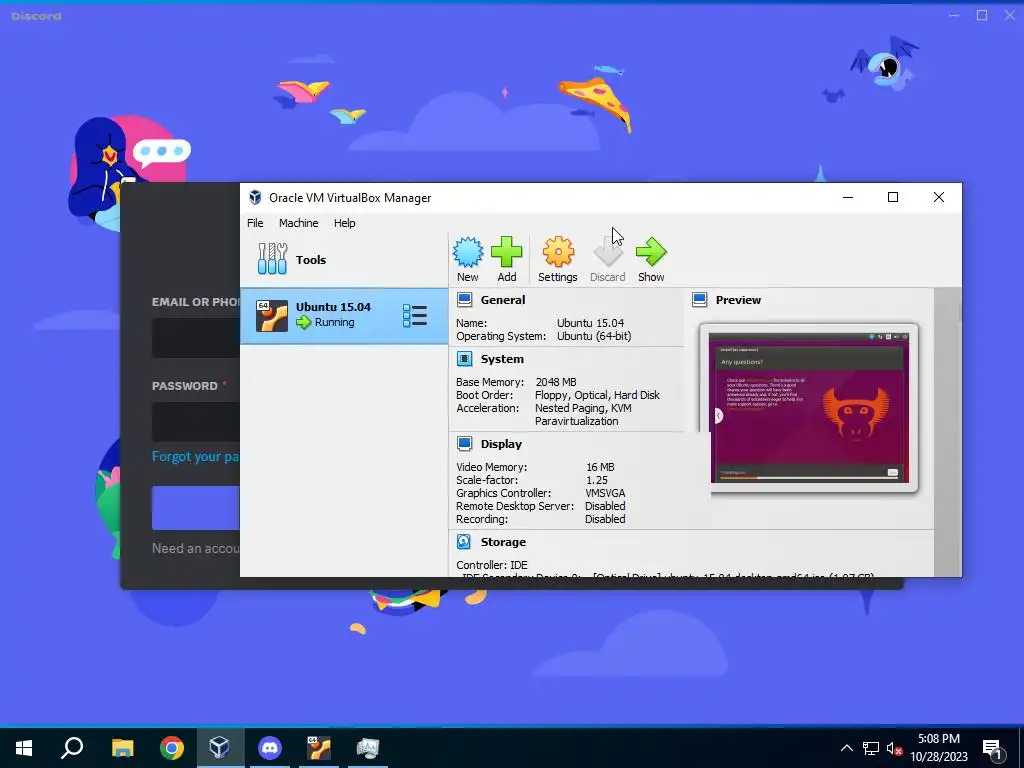Click the Ubuntu 15.04 VM OS icon
Screen dimensions: 1024x768
[x=272, y=316]
